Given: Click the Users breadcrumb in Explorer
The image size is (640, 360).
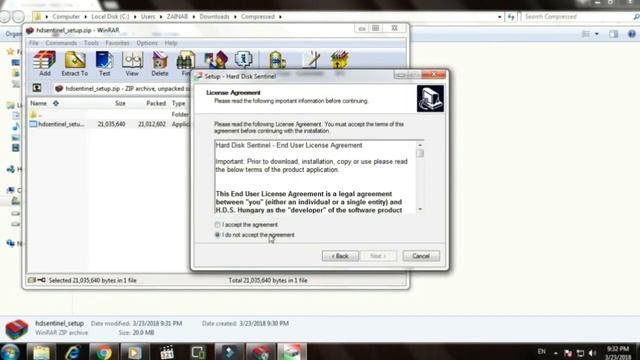Looking at the screenshot, I should coord(148,17).
